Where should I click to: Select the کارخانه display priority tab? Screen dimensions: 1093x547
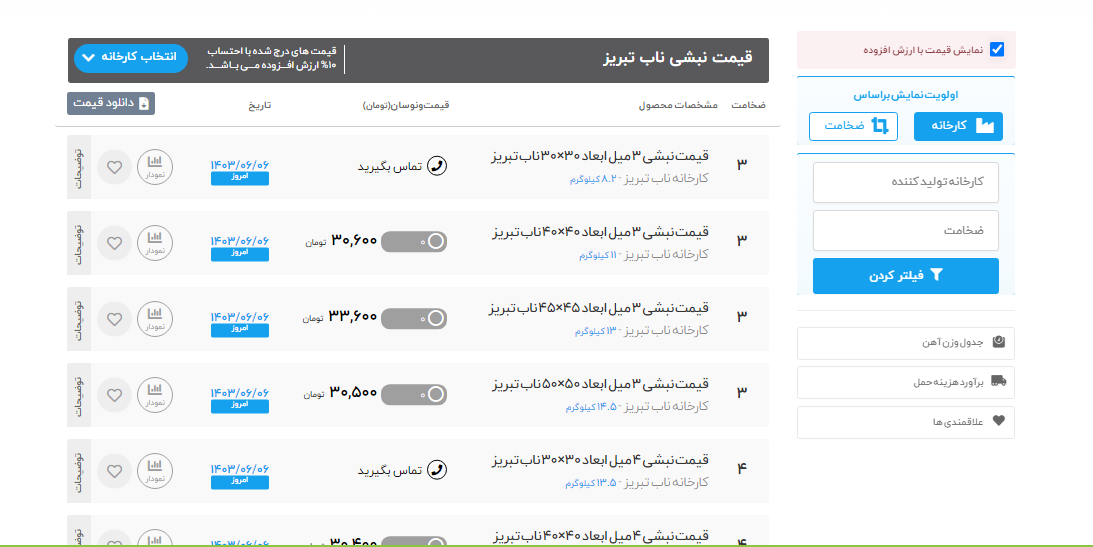958,127
